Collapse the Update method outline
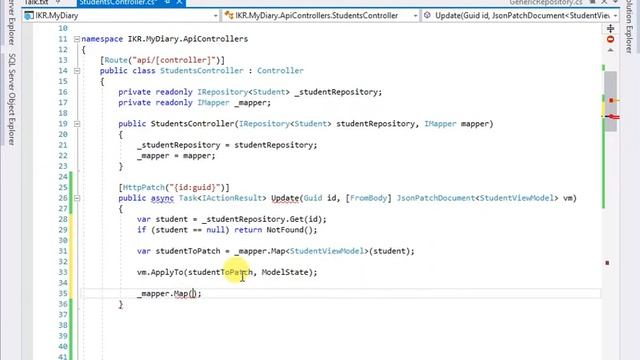Screen dimensions: 640x360 tap(77, 198)
